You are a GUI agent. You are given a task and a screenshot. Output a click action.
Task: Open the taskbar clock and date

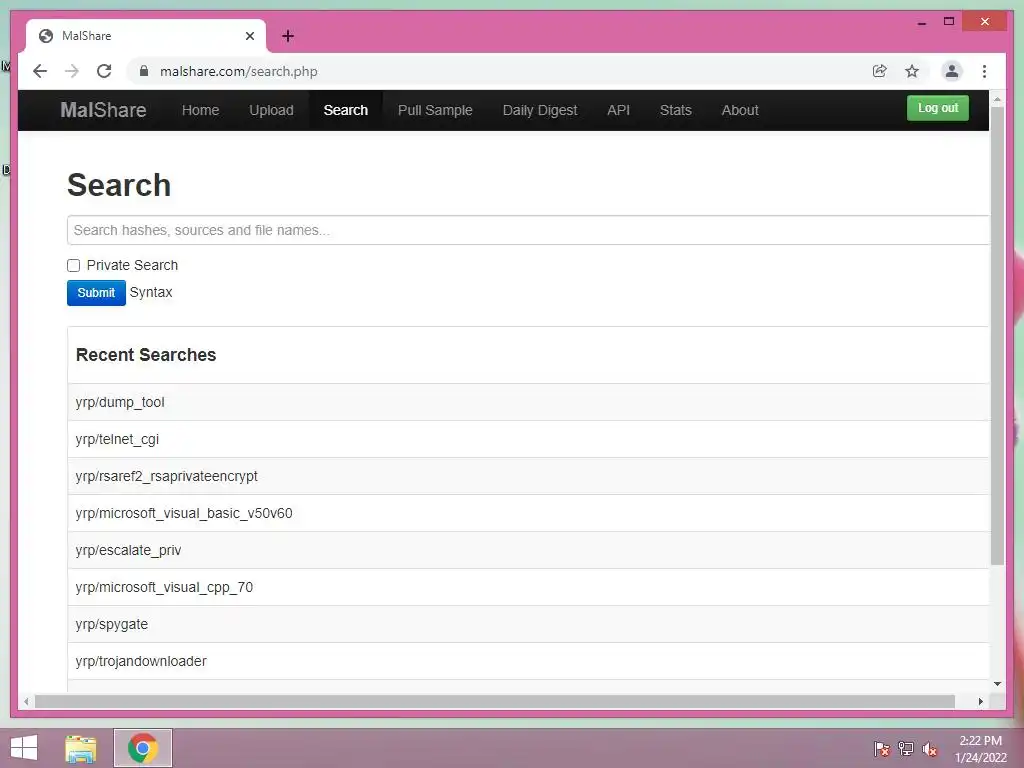click(x=980, y=749)
